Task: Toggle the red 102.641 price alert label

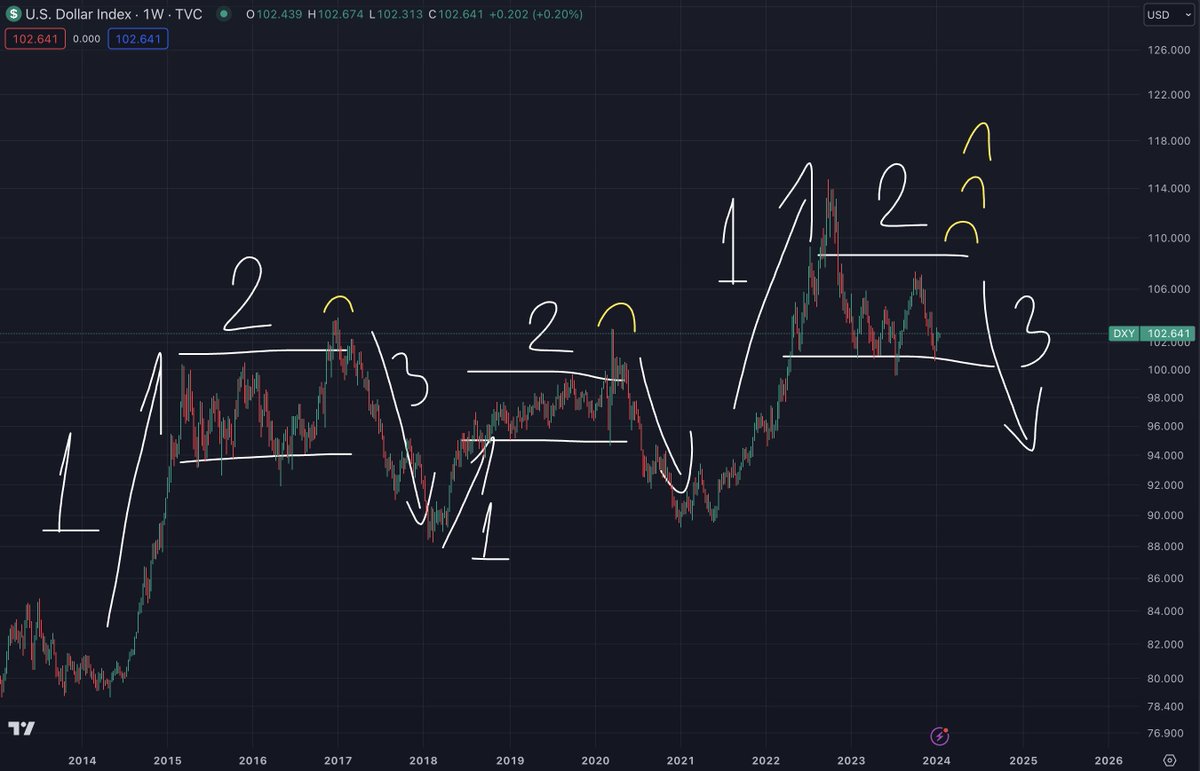Action: pyautogui.click(x=33, y=38)
